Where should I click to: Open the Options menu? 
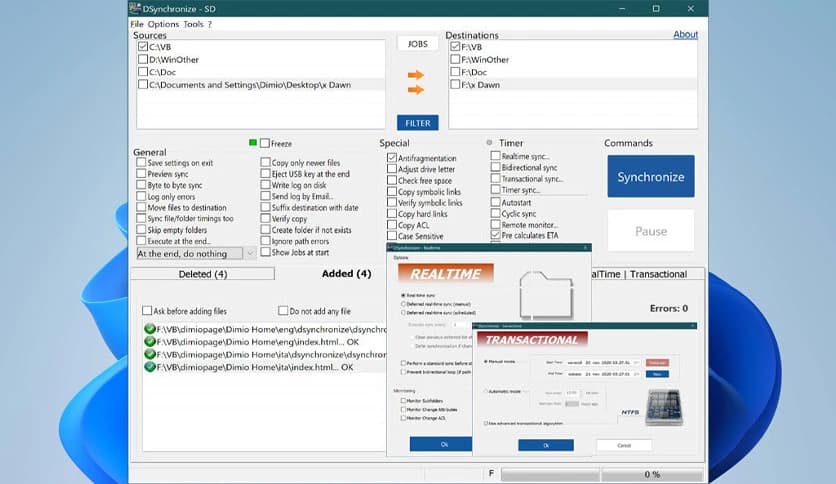pyautogui.click(x=163, y=24)
